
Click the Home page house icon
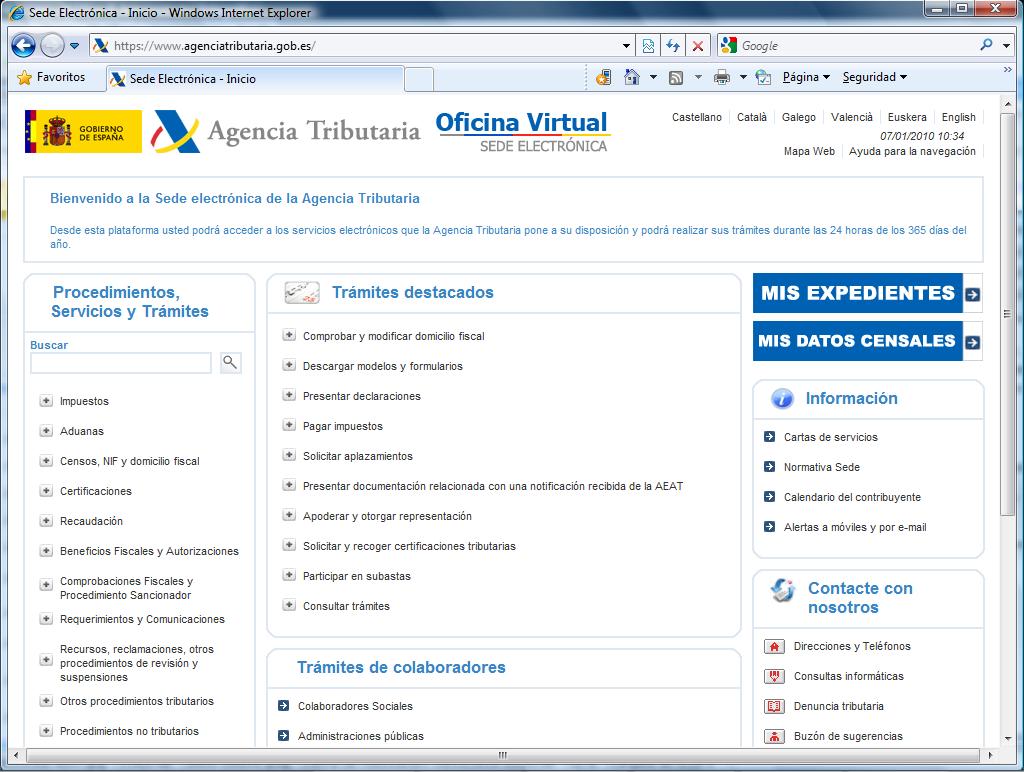[x=632, y=77]
